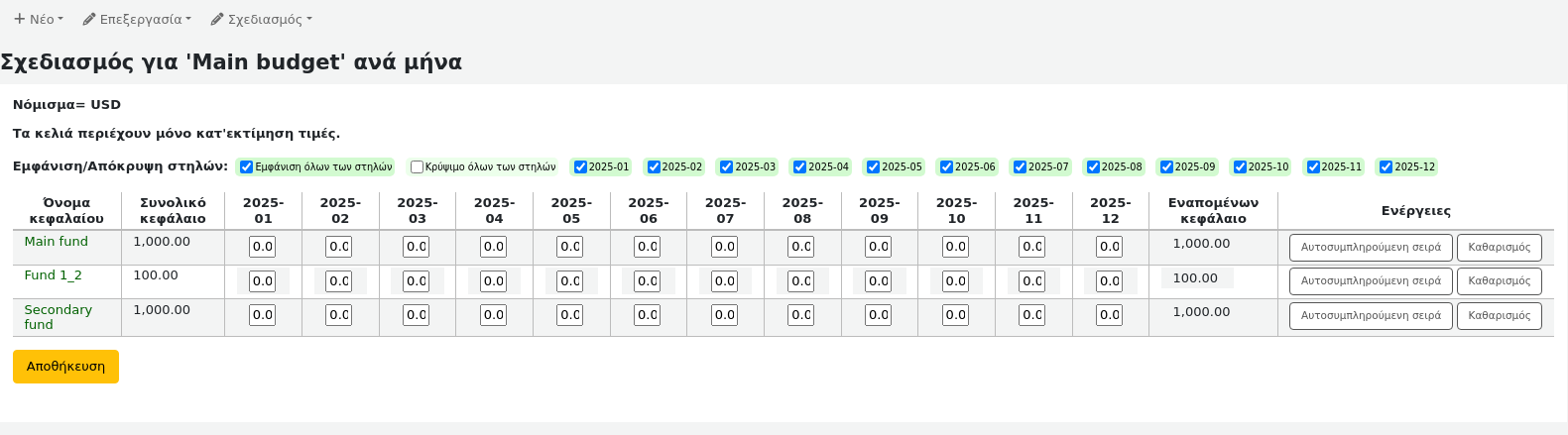Tick the 'Κρύψιμο όλων των στηλών' checkbox
This screenshot has height=435, width=1568.
[x=418, y=167]
